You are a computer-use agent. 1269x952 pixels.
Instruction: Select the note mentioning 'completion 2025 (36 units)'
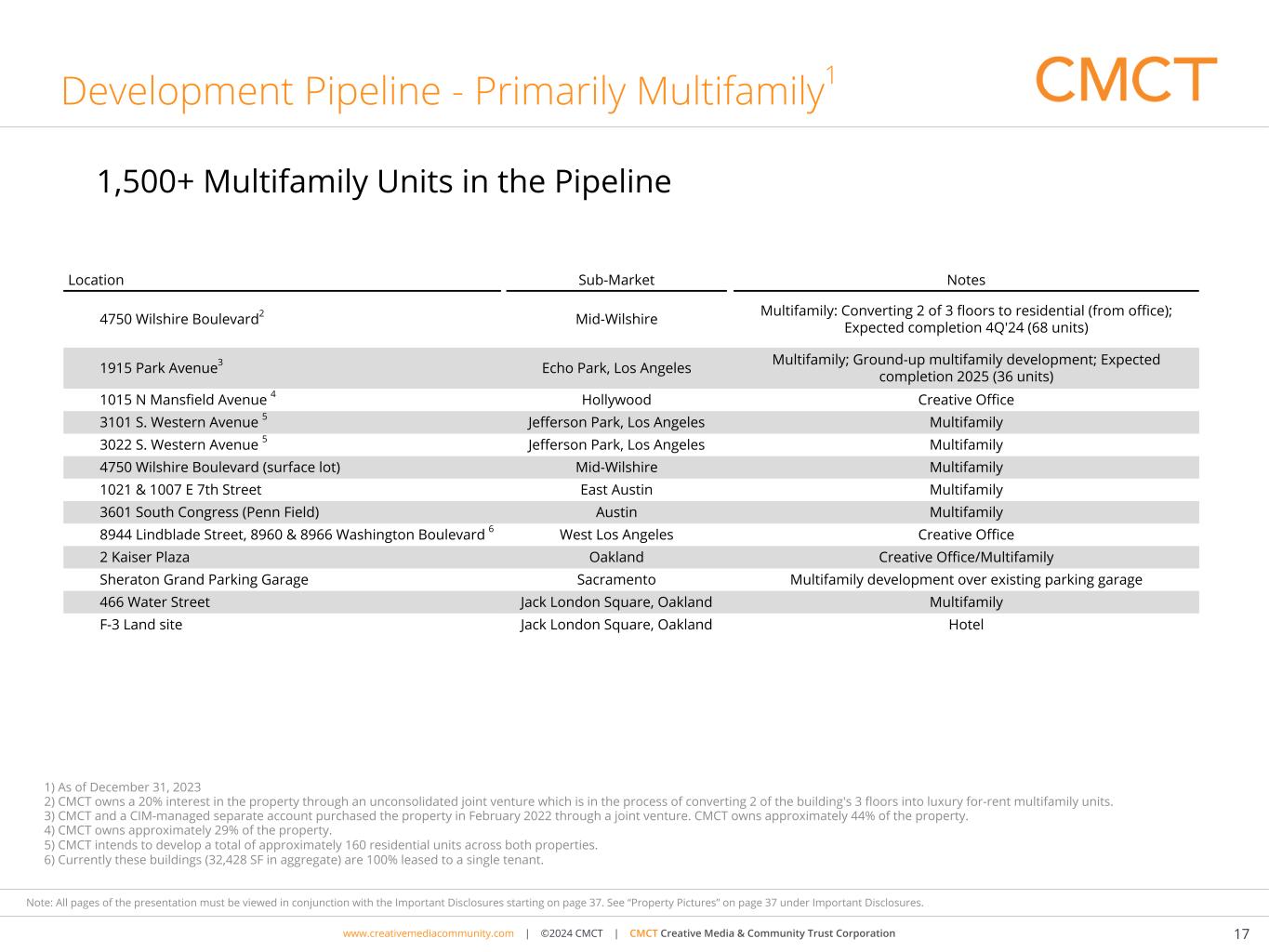coord(966,367)
